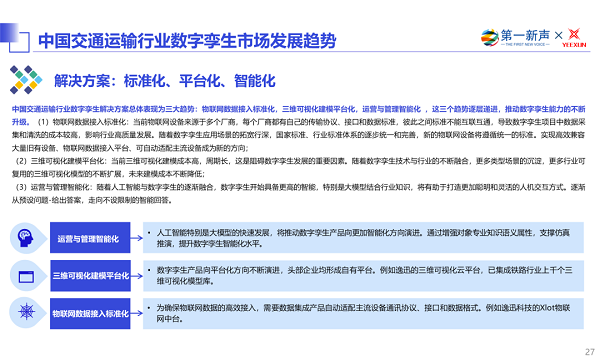Click the 三维可视化云平台 description panel
This screenshot has width=600, height=362.
[x=363, y=276]
